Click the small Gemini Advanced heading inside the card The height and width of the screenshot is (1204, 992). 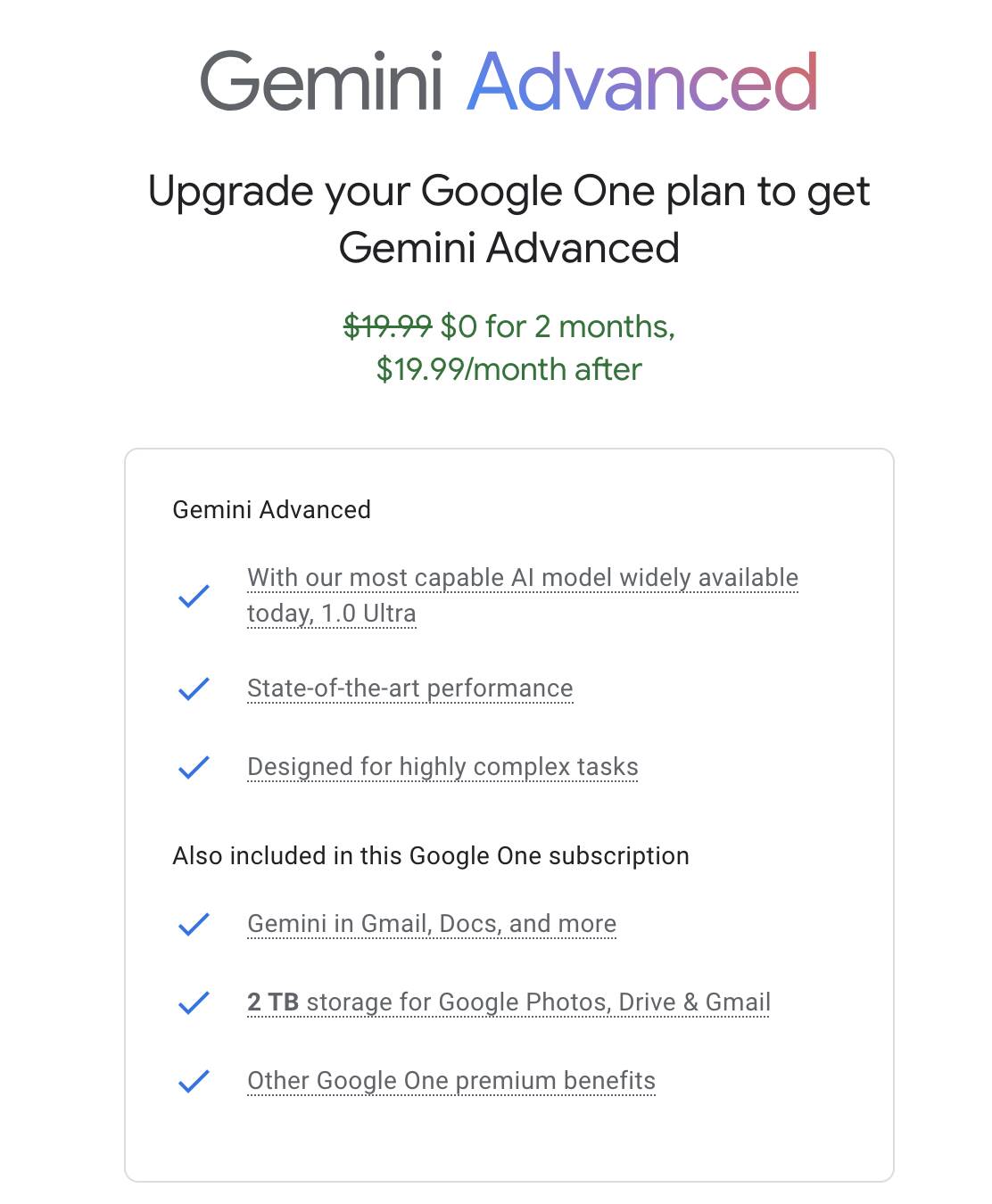271,510
